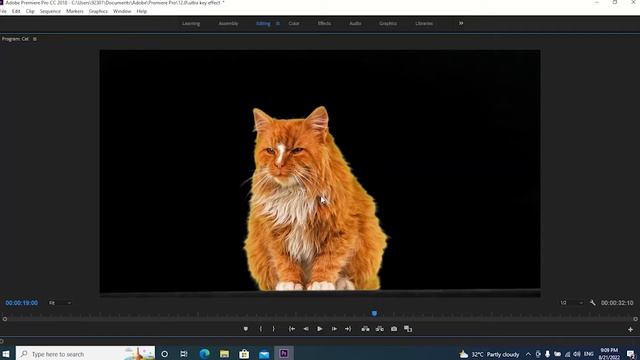Switch to the Effects workspace
This screenshot has height=360, width=640.
324,24
